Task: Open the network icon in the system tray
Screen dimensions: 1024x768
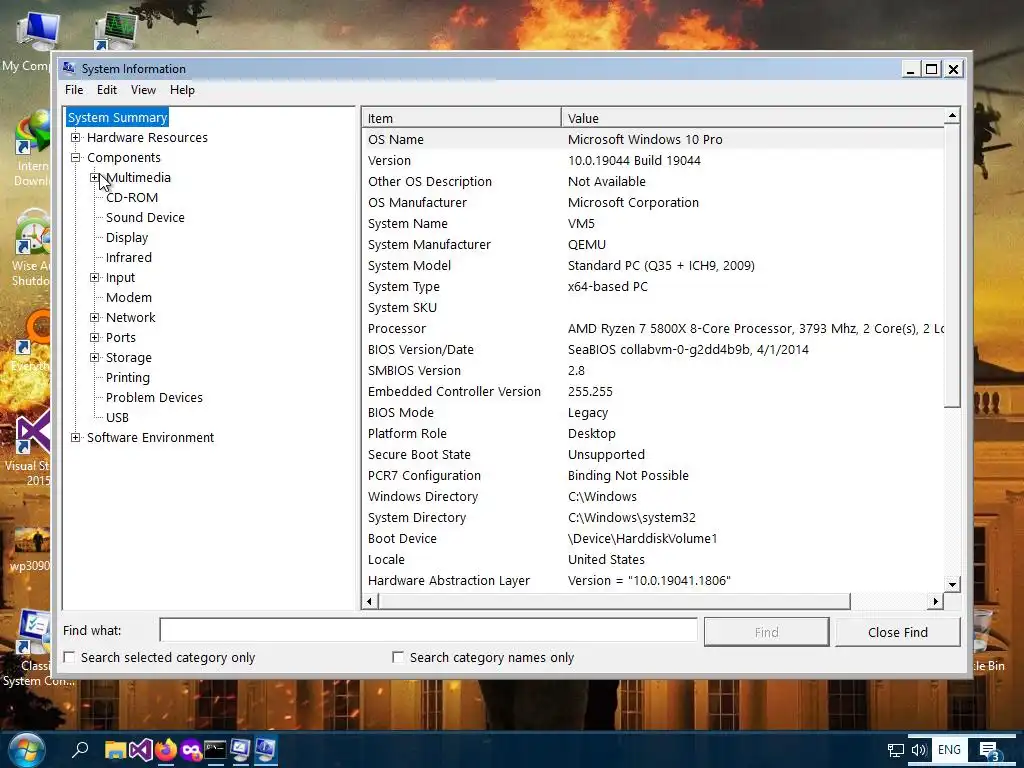Action: click(x=895, y=750)
